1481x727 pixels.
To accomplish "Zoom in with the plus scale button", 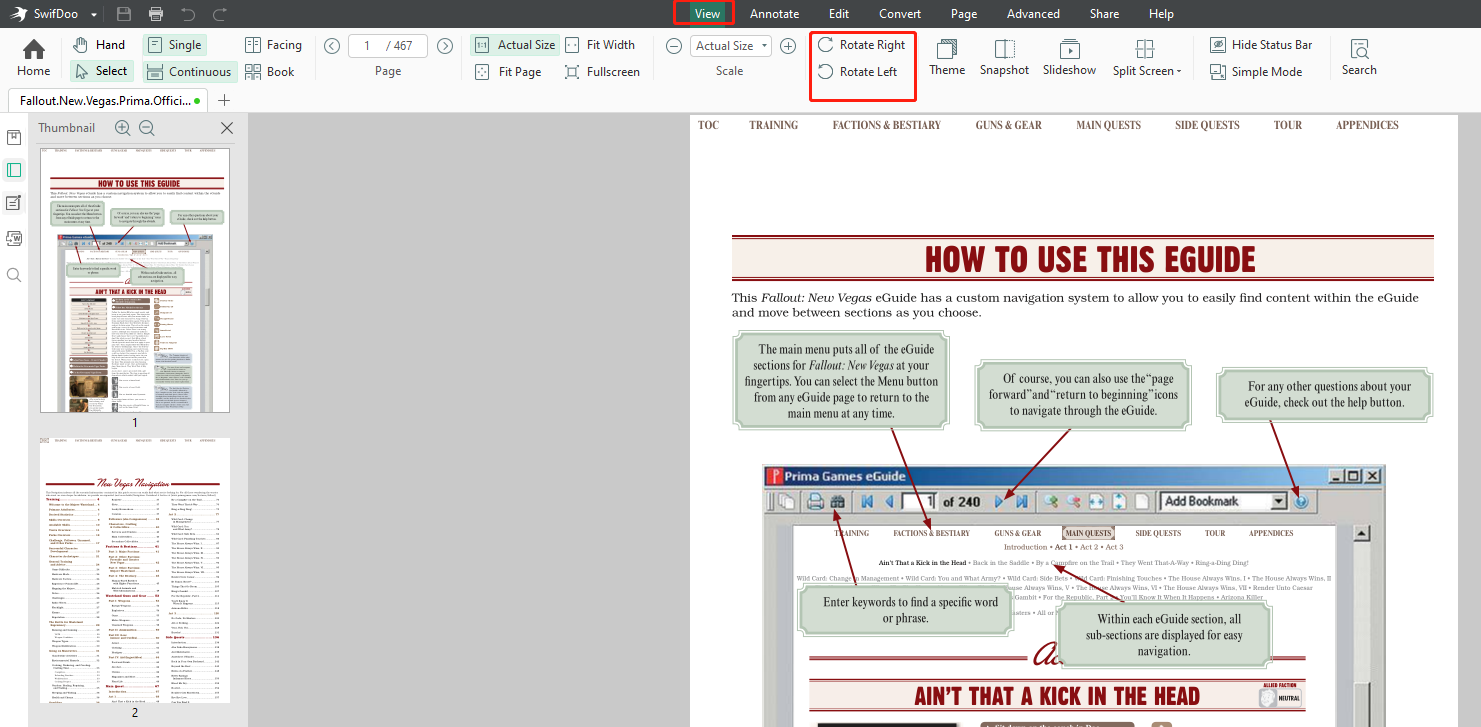I will coord(788,46).
